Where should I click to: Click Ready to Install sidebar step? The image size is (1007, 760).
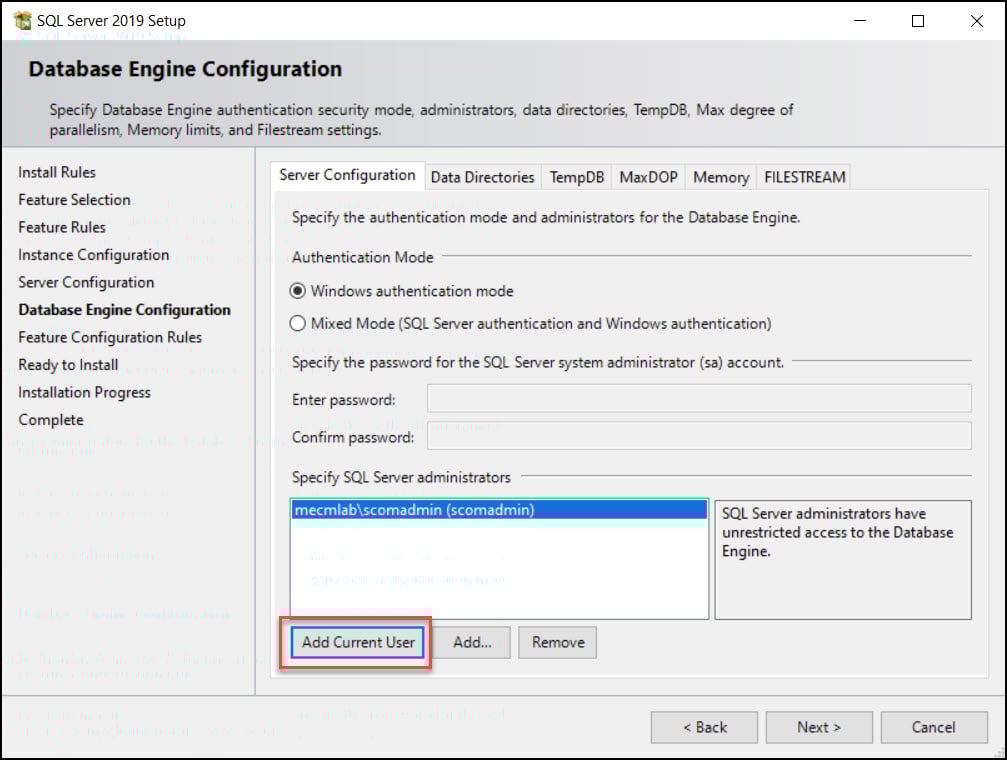pyautogui.click(x=68, y=365)
